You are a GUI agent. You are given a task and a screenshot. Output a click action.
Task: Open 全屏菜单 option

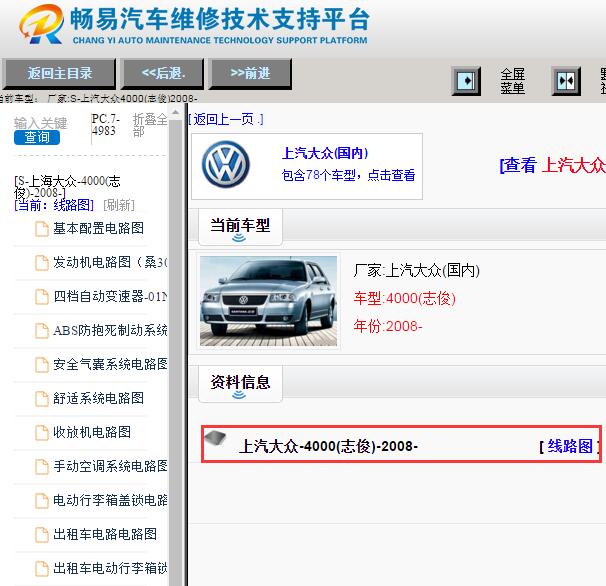click(x=512, y=81)
